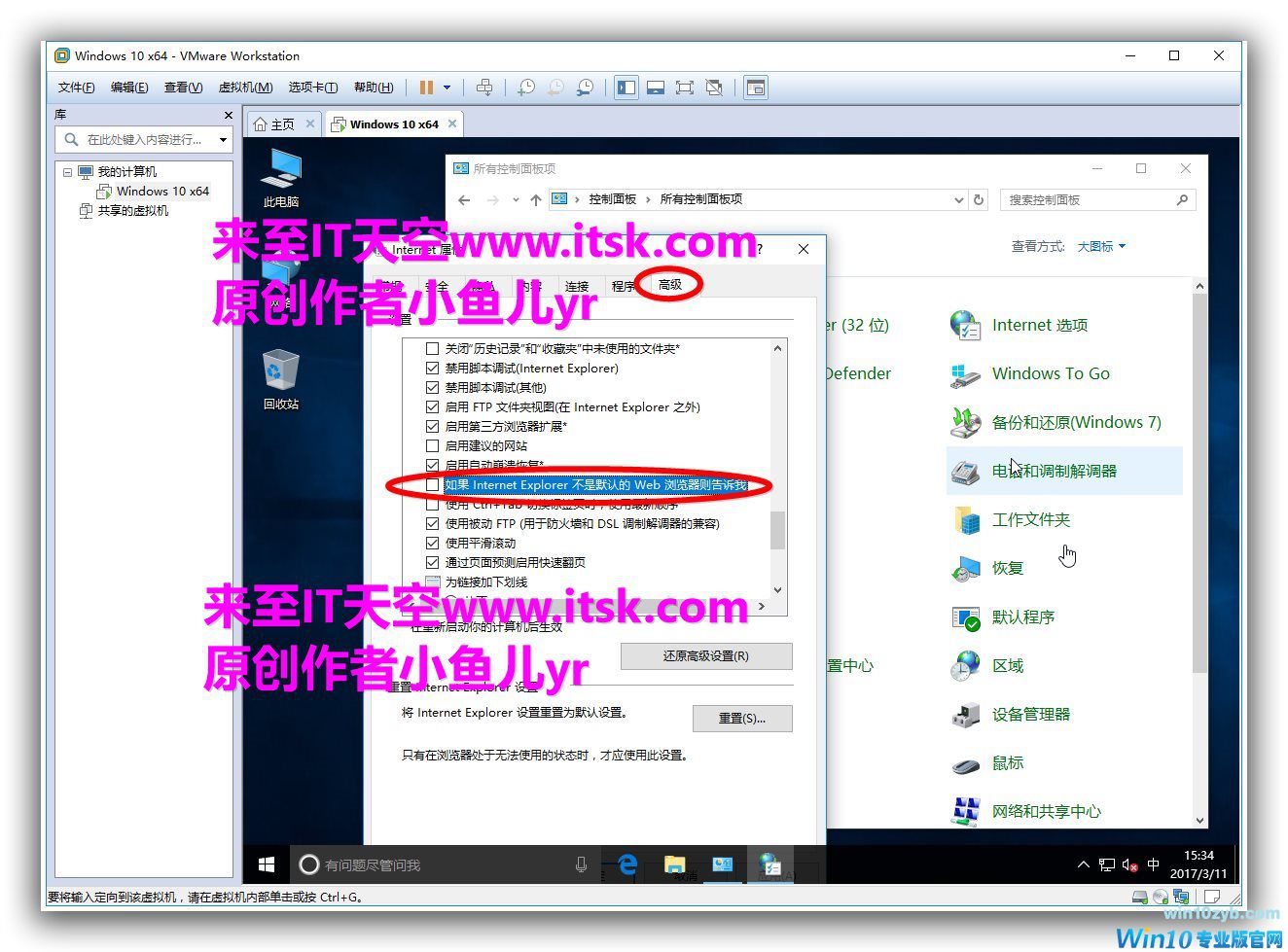Open File Explorer from the taskbar
The image size is (1288, 952).
pyautogui.click(x=674, y=864)
